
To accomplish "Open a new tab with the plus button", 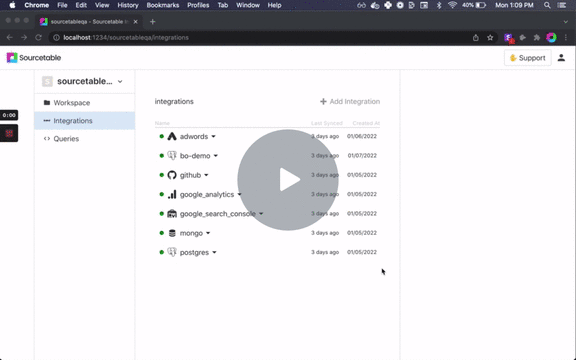I will point(152,22).
